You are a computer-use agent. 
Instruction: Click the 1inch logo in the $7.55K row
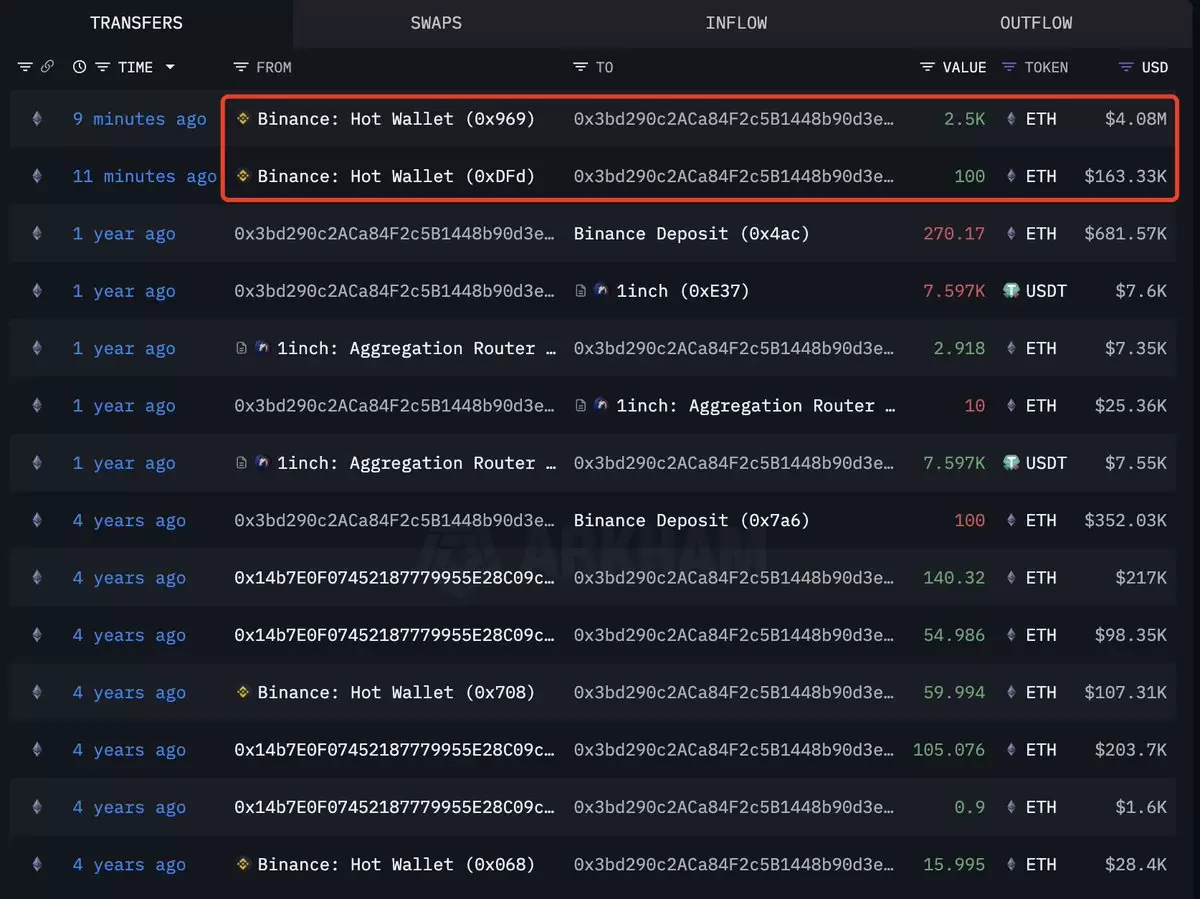[262, 463]
